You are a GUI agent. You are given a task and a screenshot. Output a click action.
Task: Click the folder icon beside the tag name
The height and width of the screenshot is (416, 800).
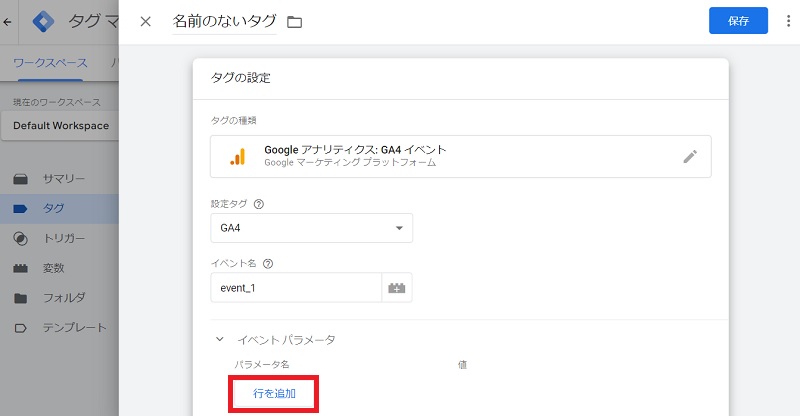(294, 22)
